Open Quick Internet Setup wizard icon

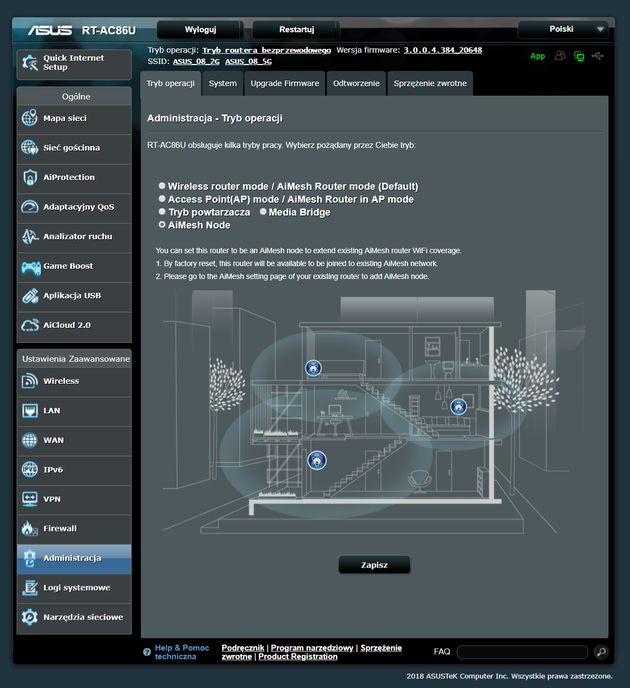tap(30, 63)
